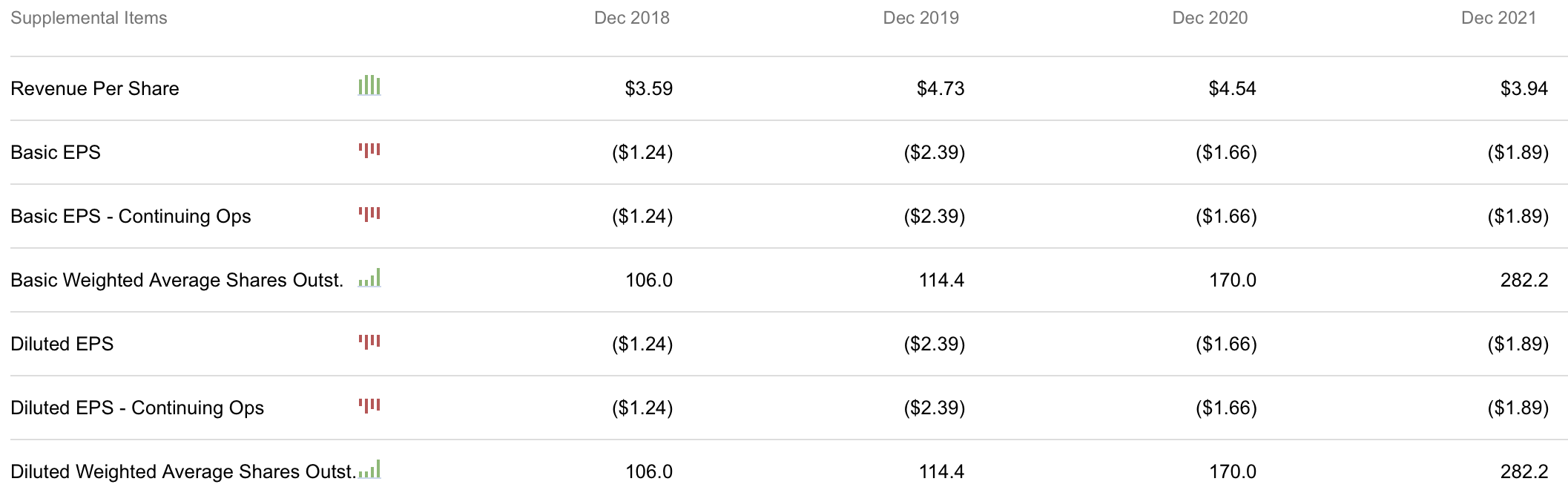Click Basic Weighted Average Shares Outst. label
Viewport: 1568px width, 490px height.
(177, 281)
